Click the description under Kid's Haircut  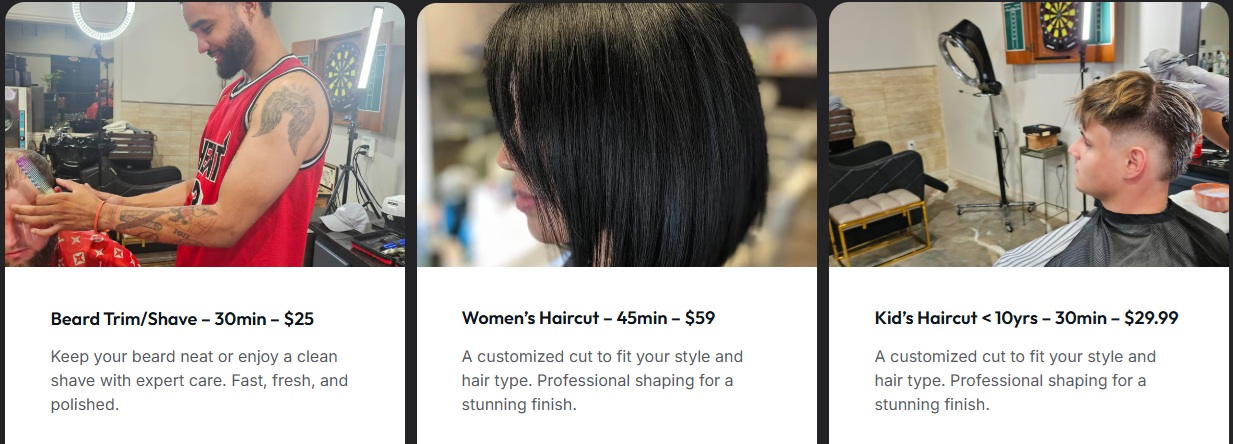coord(1015,381)
